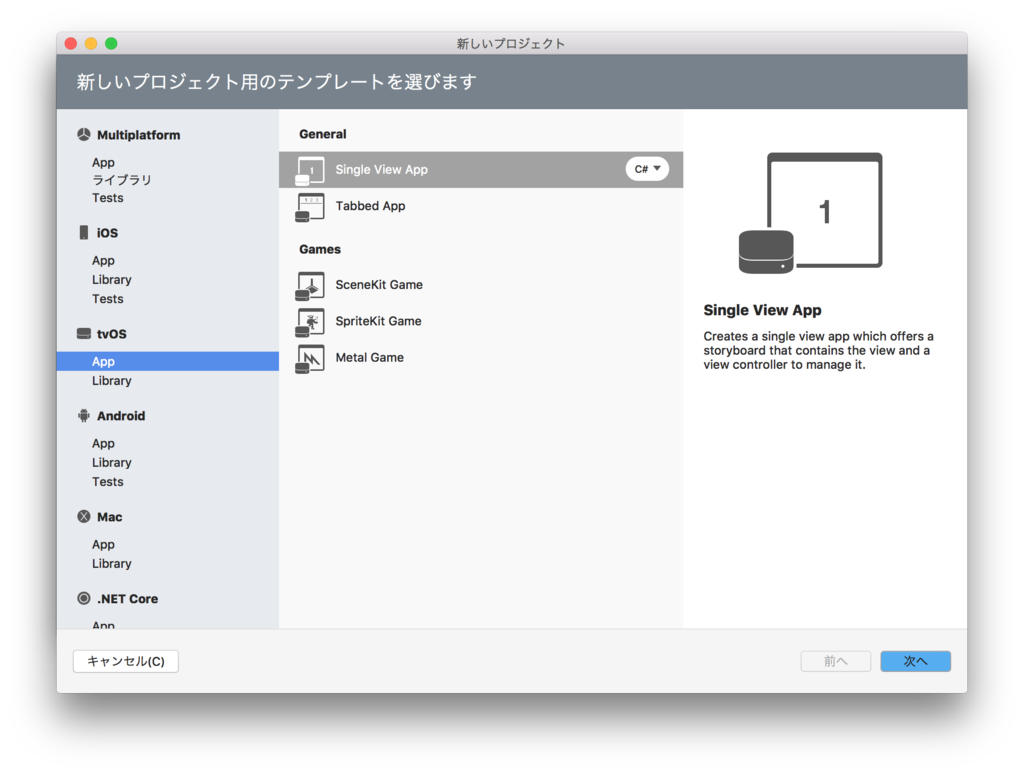Viewport: 1024px width, 774px height.
Task: Click the Metal Game template icon
Action: [310, 359]
